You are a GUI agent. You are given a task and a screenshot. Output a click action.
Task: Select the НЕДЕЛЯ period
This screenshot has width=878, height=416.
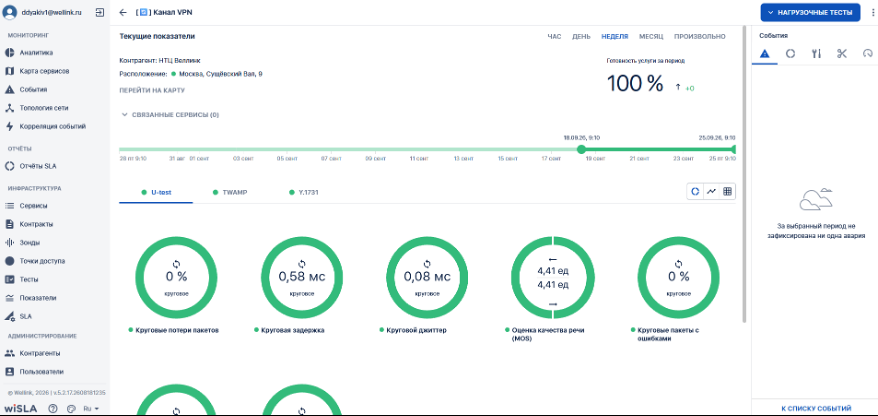[x=615, y=36]
